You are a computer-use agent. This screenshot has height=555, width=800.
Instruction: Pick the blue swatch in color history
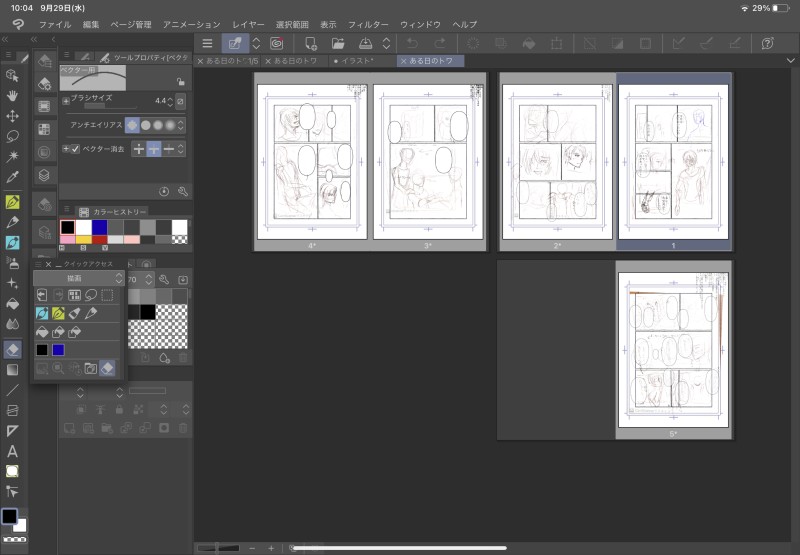pos(99,227)
